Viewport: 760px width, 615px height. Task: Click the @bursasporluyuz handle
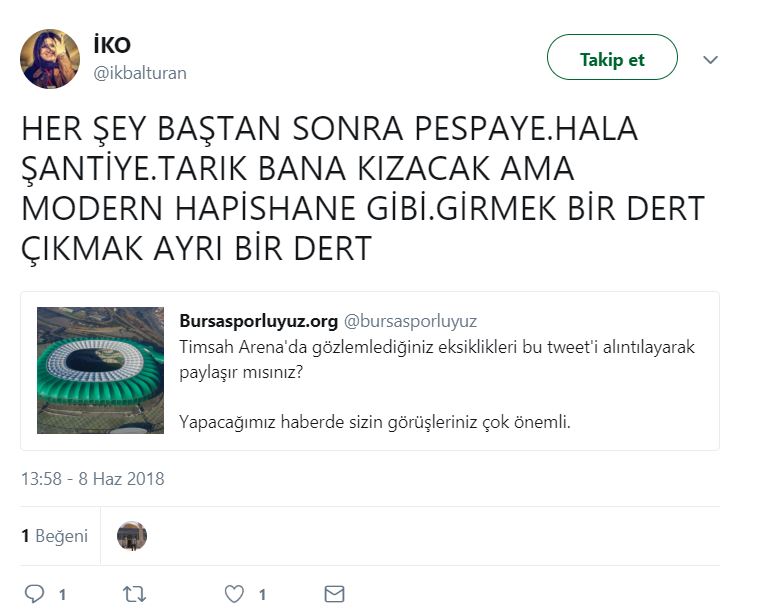coord(410,321)
